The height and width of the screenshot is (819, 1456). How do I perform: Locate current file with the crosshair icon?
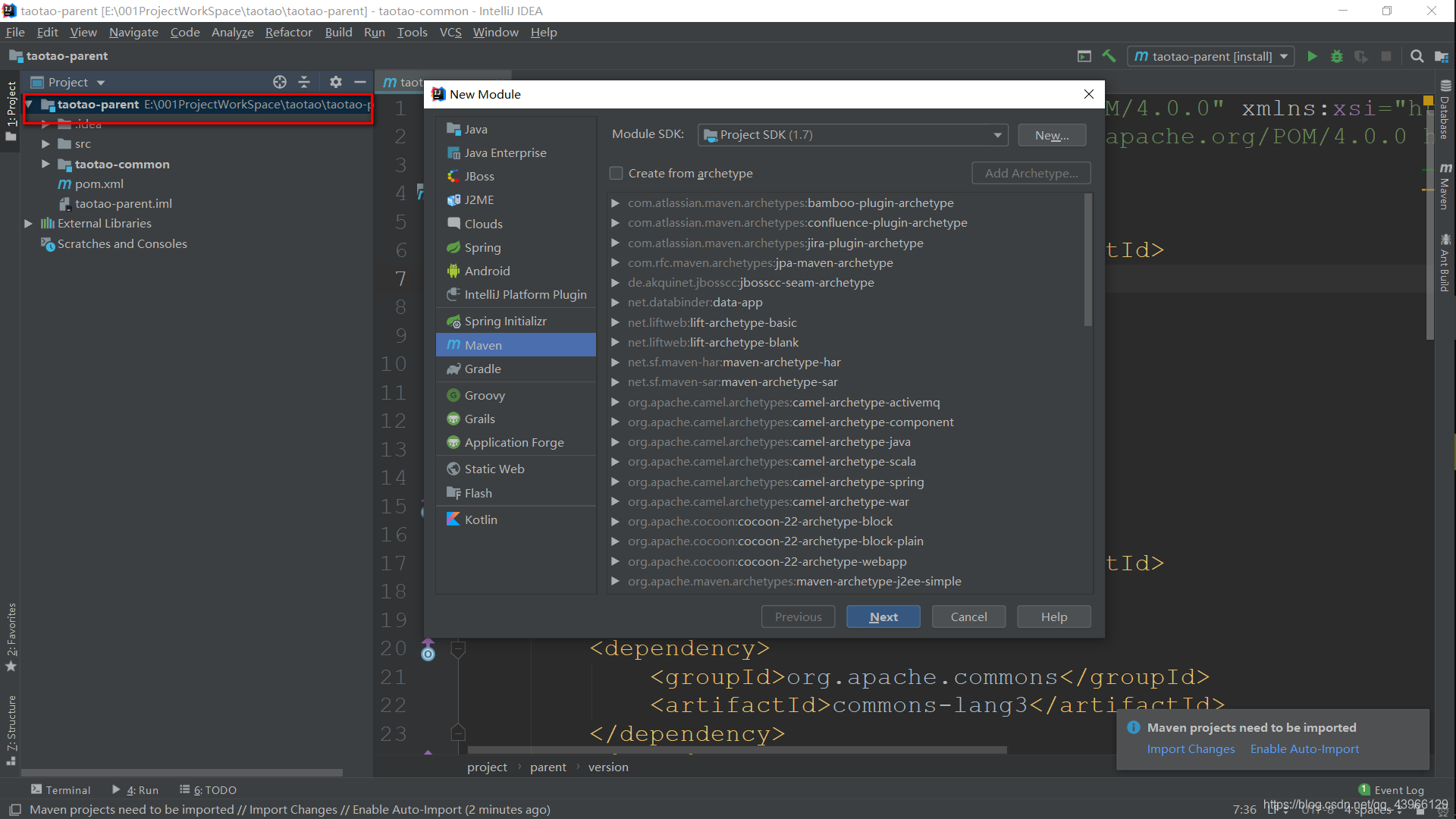280,82
